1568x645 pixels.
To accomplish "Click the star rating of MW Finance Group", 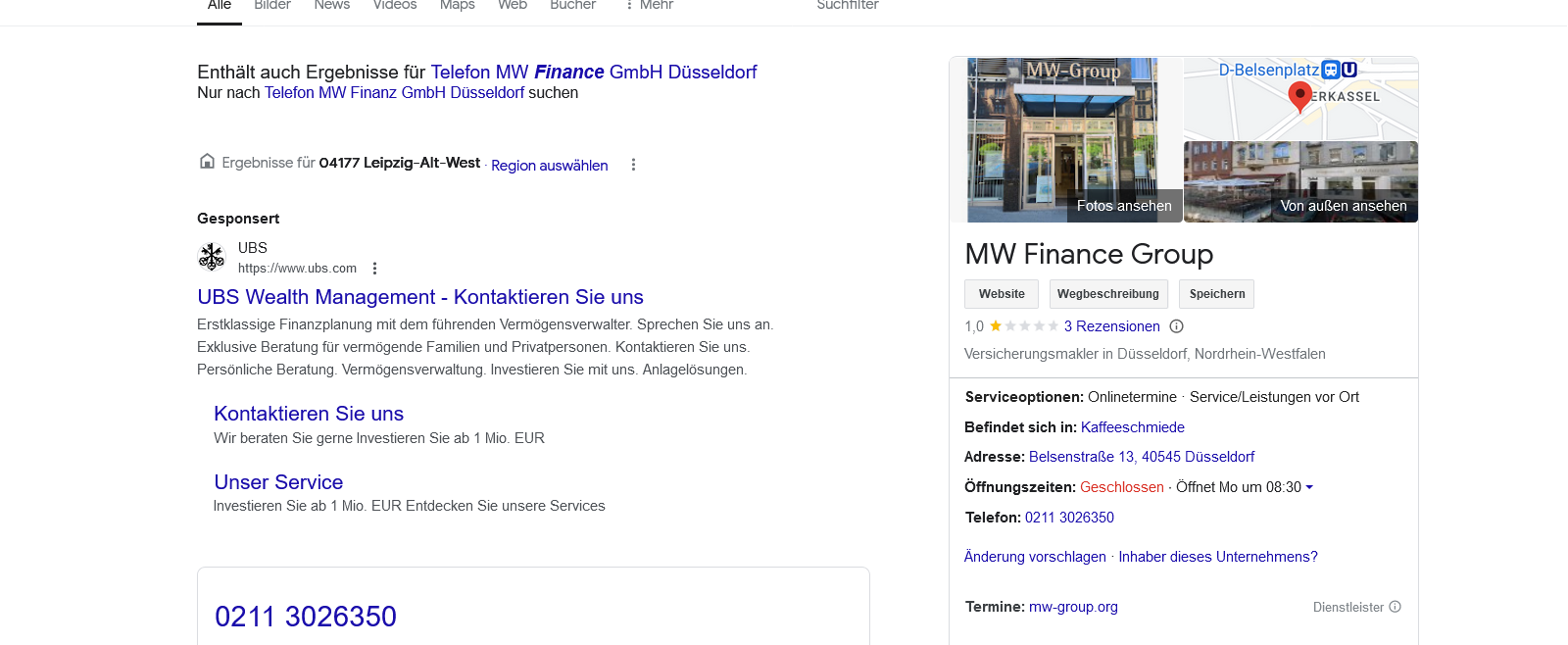I will (1023, 326).
